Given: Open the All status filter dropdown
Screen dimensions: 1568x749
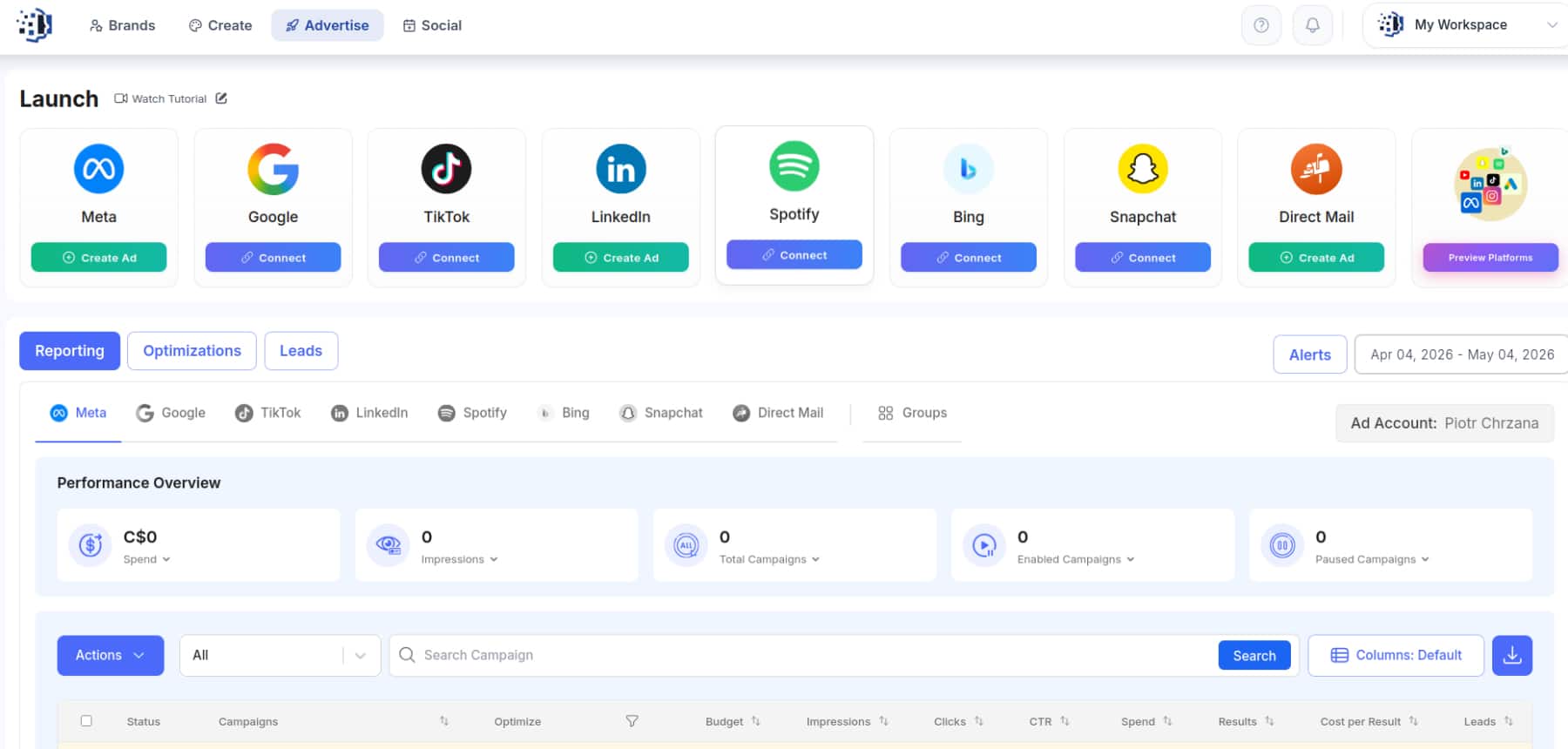Looking at the screenshot, I should pos(280,655).
